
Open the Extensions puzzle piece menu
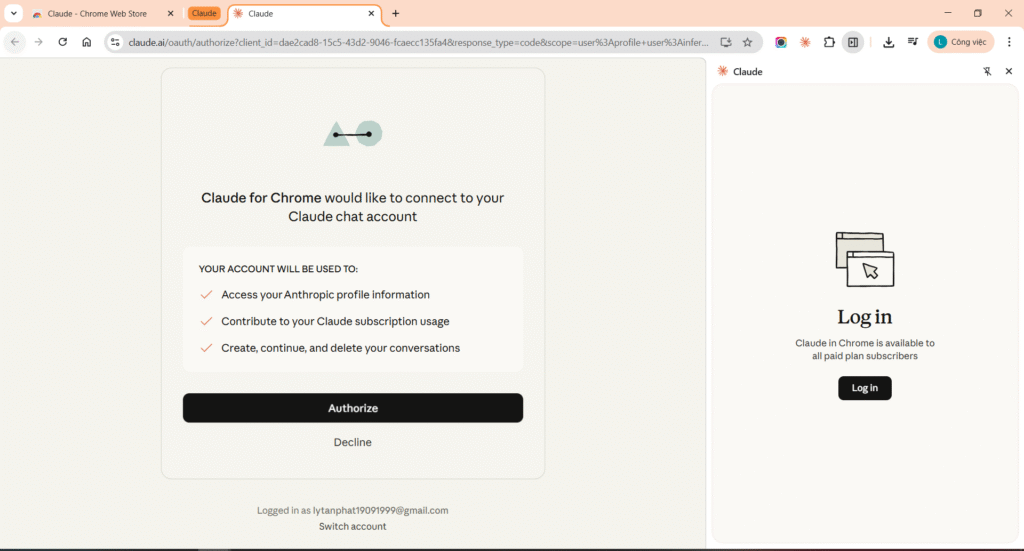[x=829, y=42]
